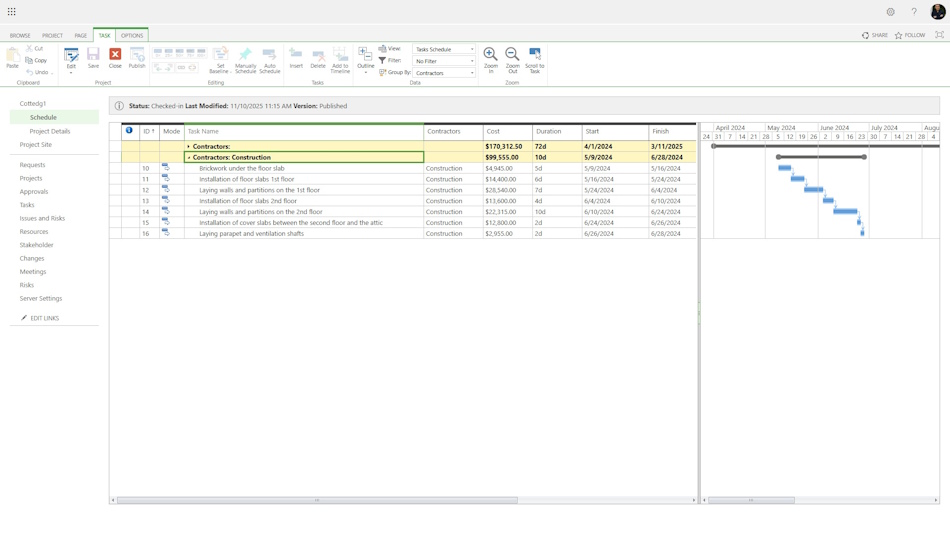Screen dimensions: 950x534
Task: Open Stakeholder link in sidebar
Action: tap(36, 245)
